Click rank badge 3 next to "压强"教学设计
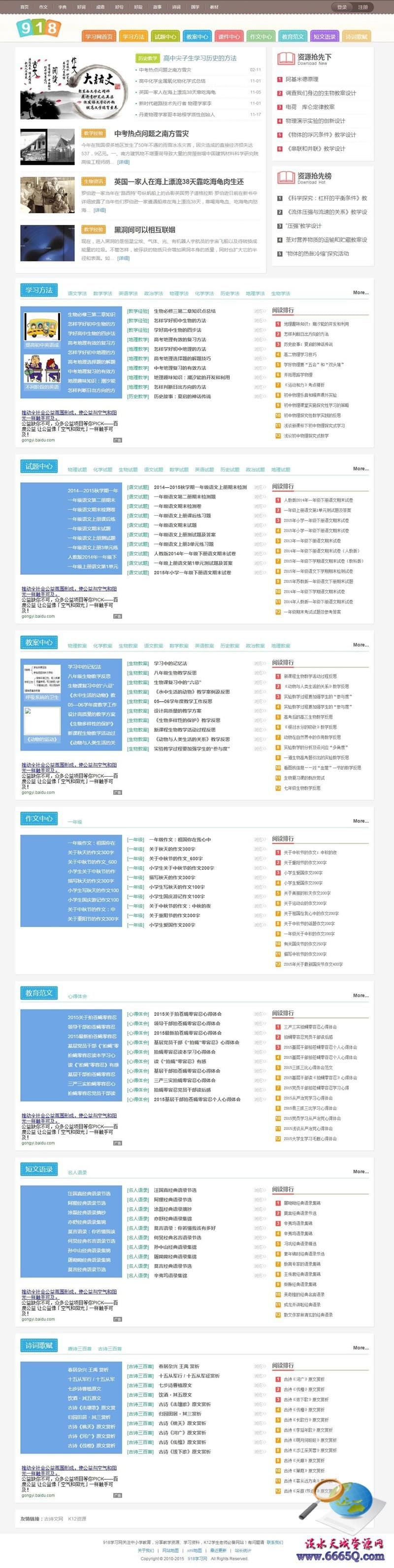The image size is (394, 1568). click(x=280, y=226)
